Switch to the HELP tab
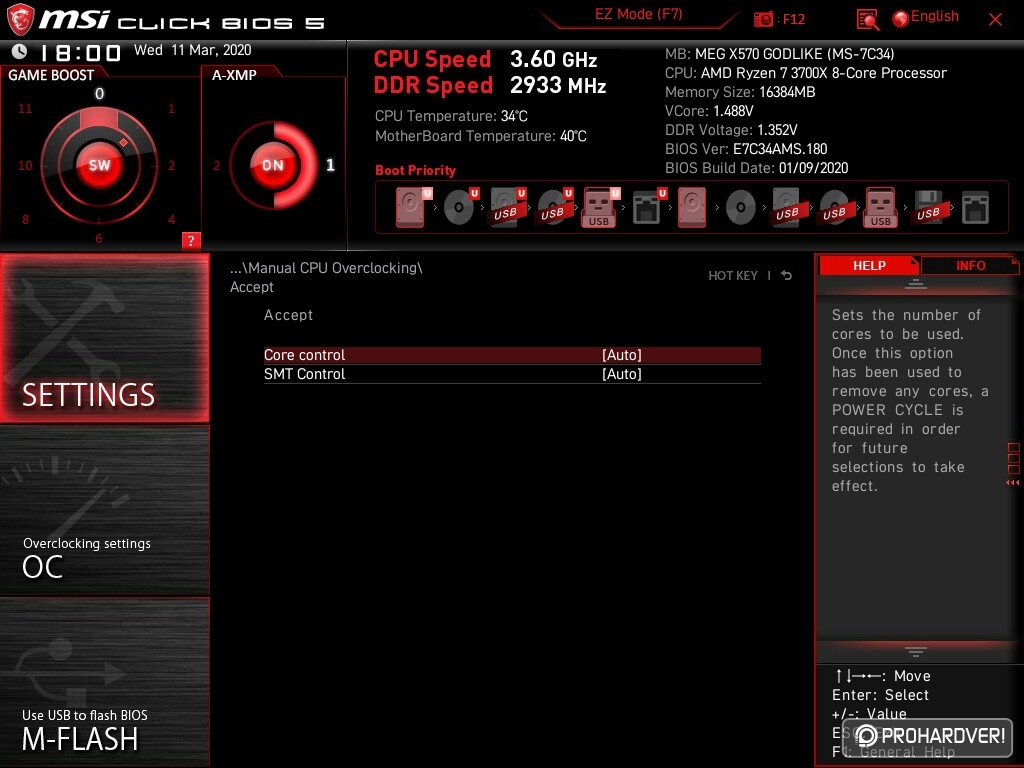The height and width of the screenshot is (768, 1024). pos(869,265)
